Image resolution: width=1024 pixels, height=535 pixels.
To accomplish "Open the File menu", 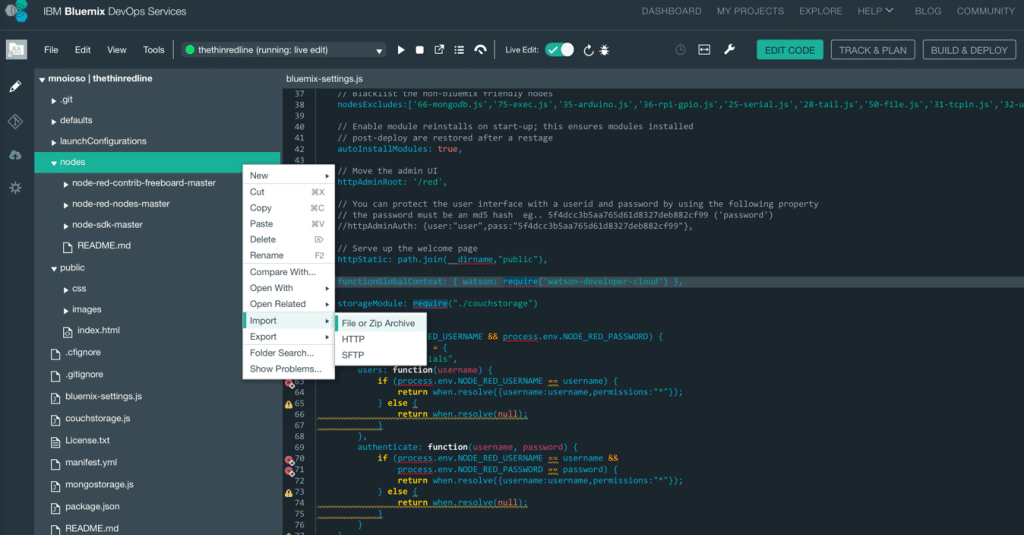I will (x=51, y=50).
